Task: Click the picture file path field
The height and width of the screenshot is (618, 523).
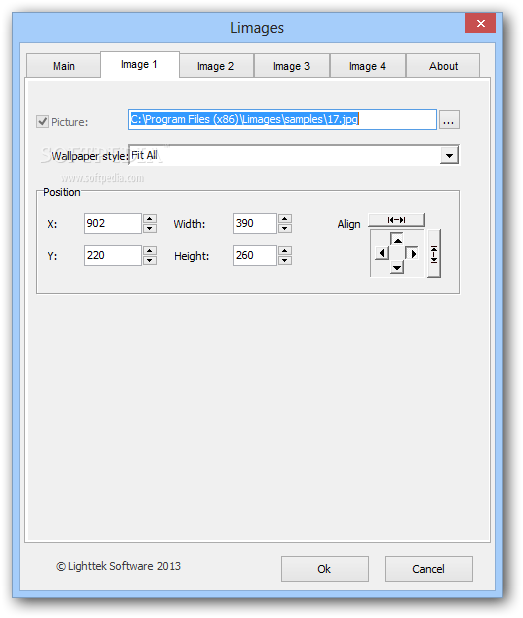Action: point(282,119)
